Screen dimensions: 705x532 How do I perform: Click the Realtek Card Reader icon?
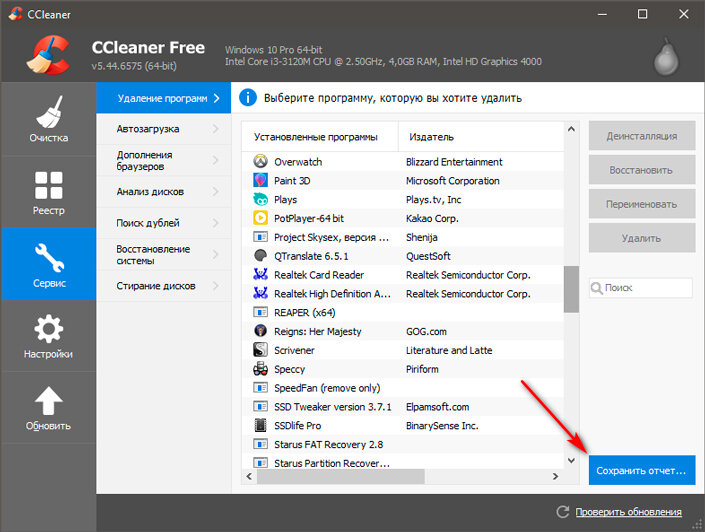pyautogui.click(x=260, y=274)
